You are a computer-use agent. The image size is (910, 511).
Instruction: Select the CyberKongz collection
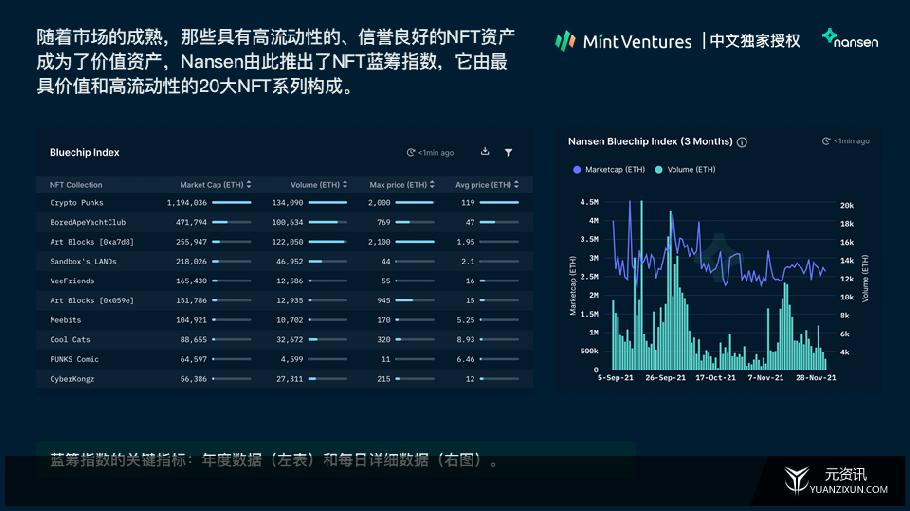[x=72, y=379]
